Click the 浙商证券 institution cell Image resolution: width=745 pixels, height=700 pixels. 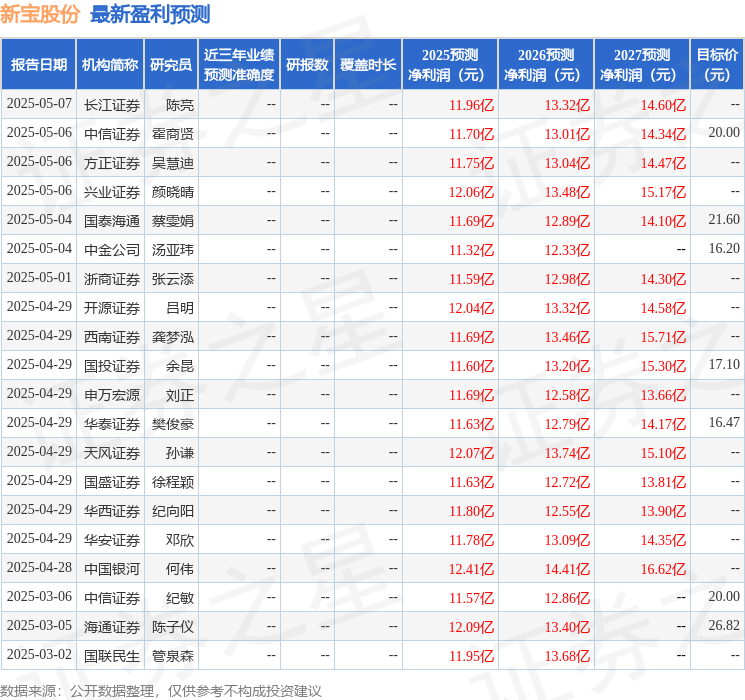(112, 279)
